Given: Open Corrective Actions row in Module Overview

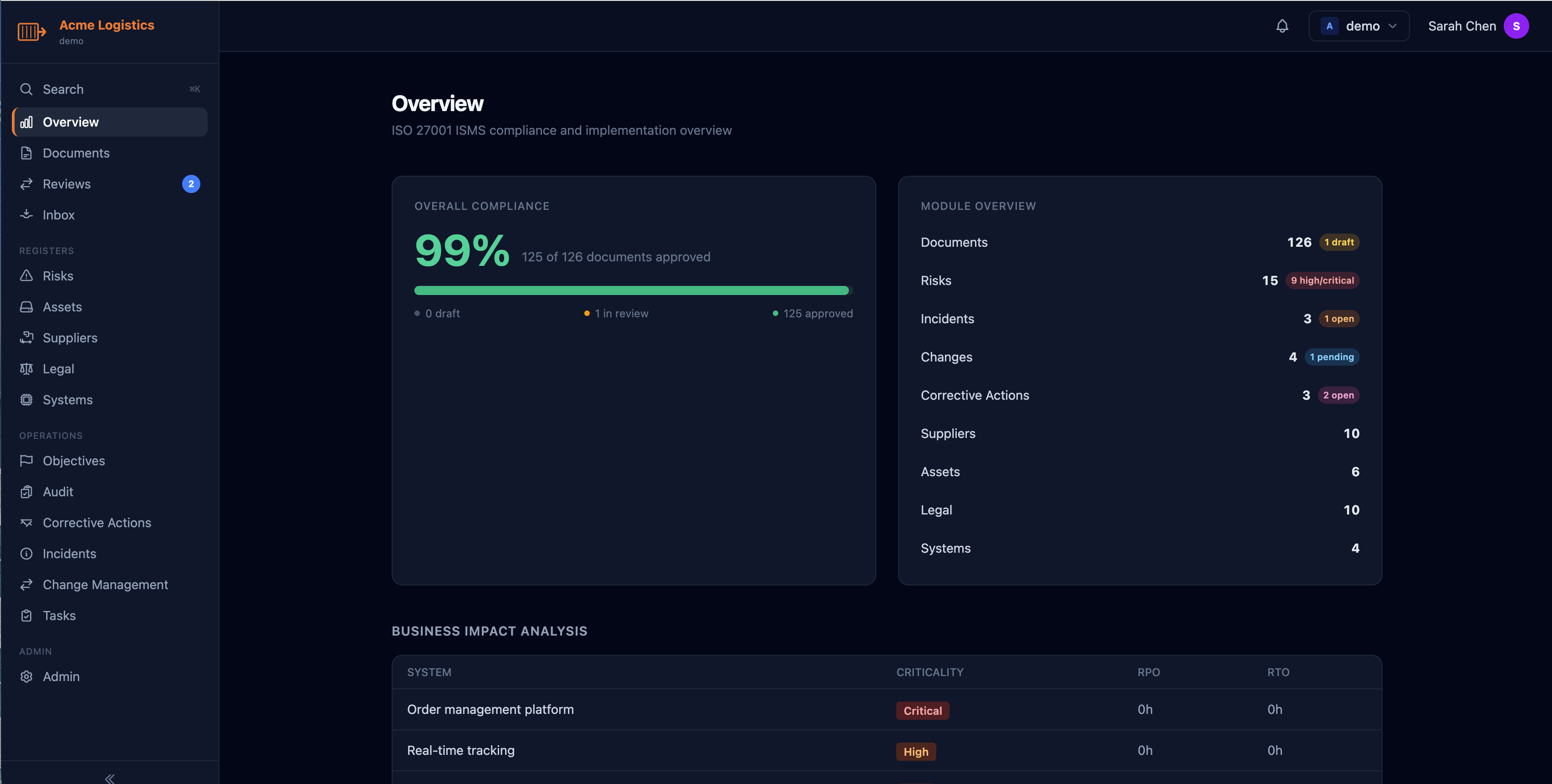Looking at the screenshot, I should click(1140, 395).
